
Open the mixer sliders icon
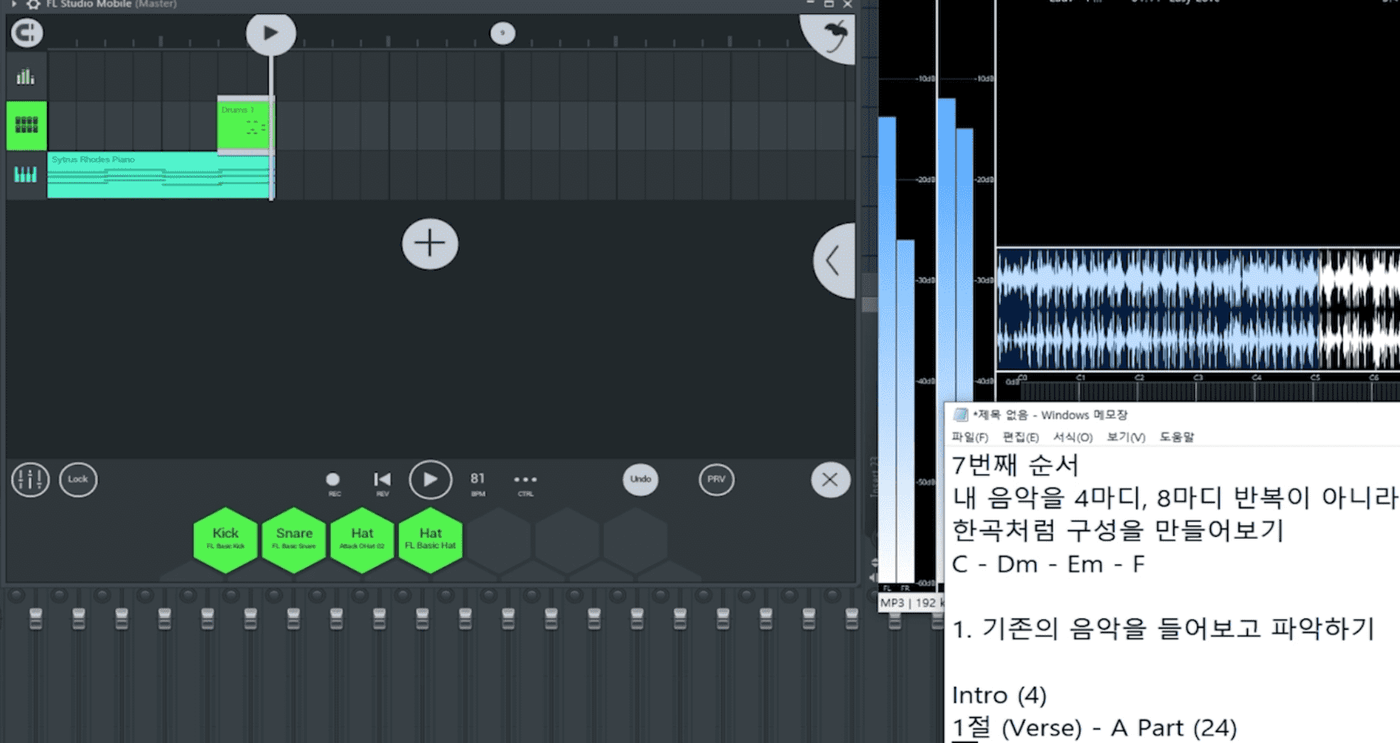[x=30, y=480]
